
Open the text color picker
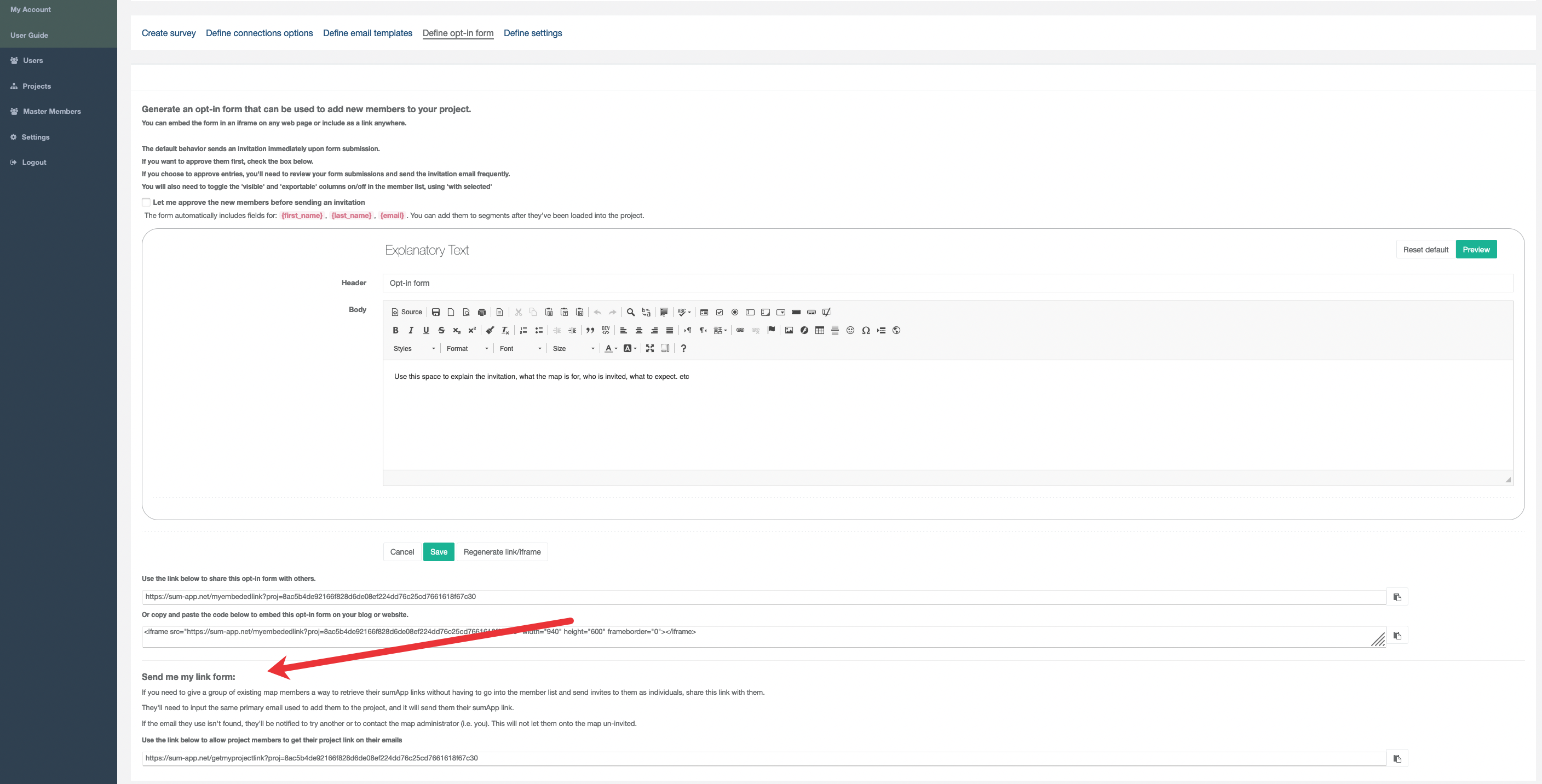(x=610, y=348)
